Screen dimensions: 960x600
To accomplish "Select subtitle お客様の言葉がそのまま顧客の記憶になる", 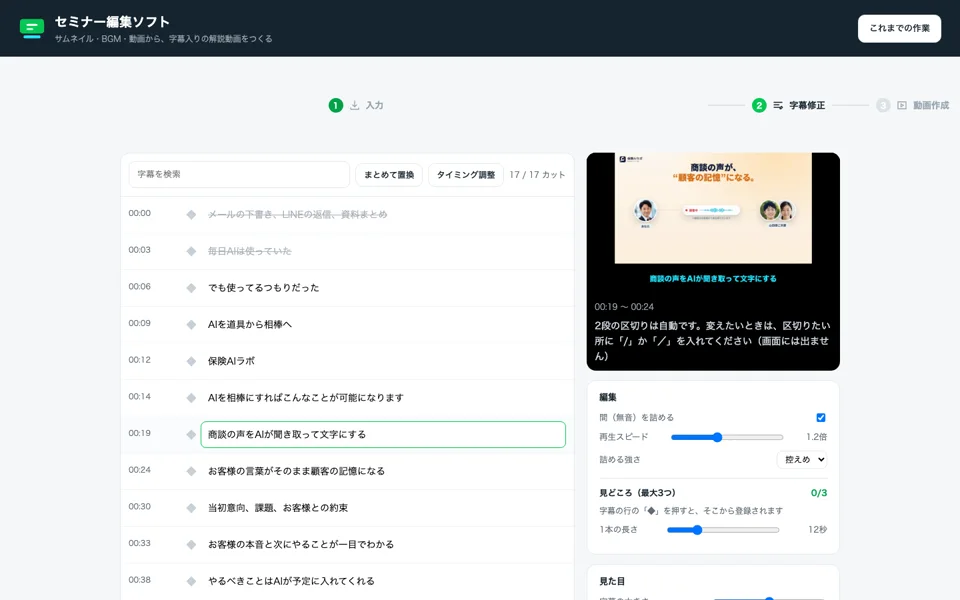I will [x=296, y=471].
